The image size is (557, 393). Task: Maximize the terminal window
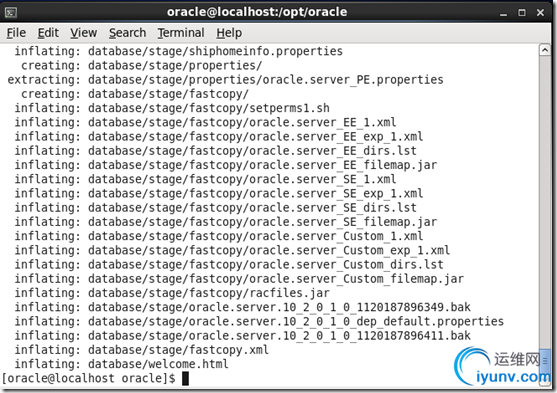click(522, 13)
